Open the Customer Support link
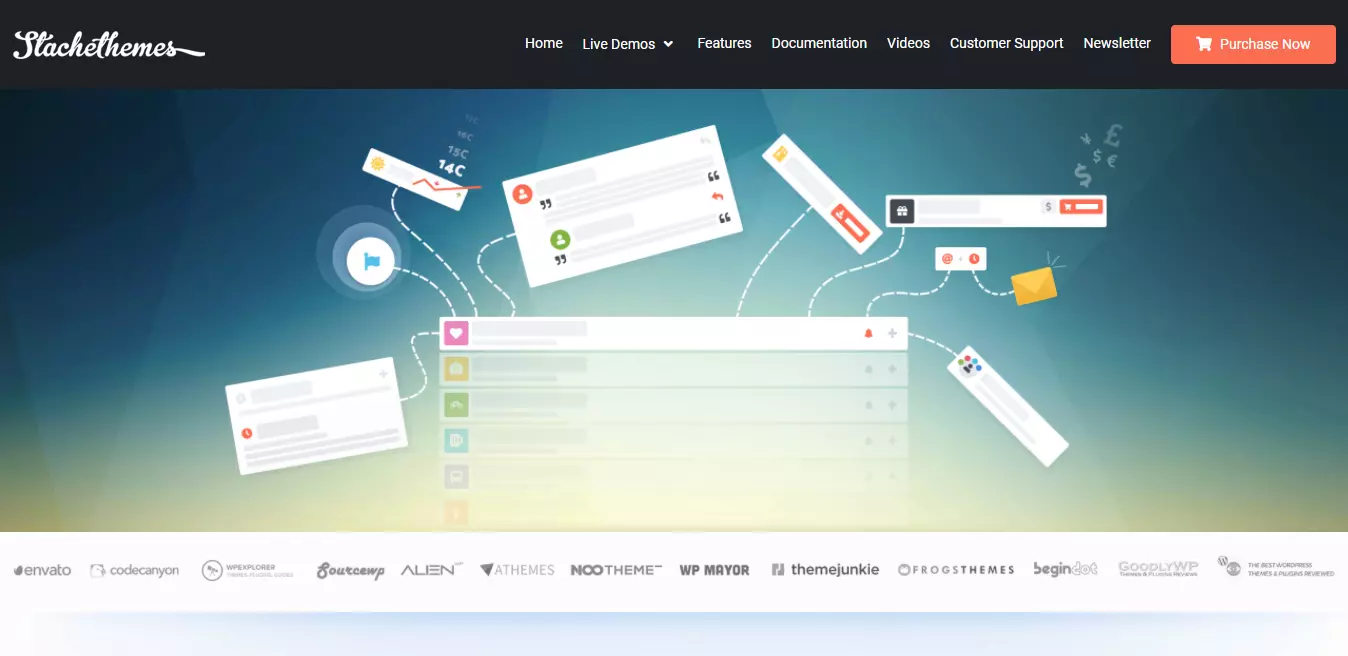1348x656 pixels. [x=1007, y=43]
